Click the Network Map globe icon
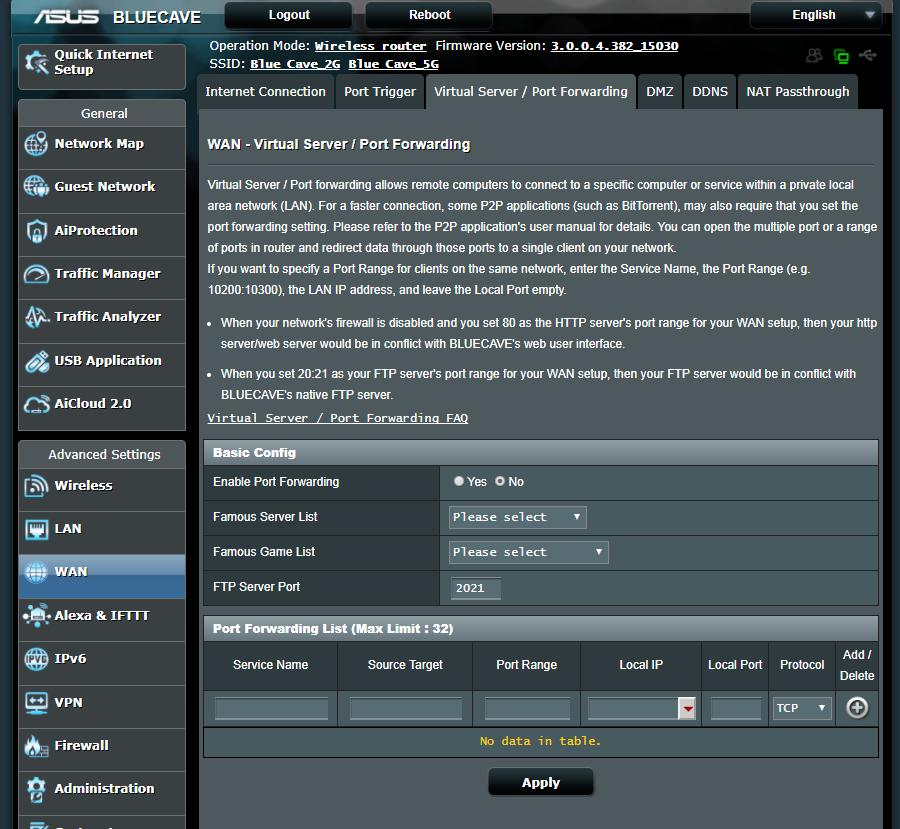 (36, 144)
